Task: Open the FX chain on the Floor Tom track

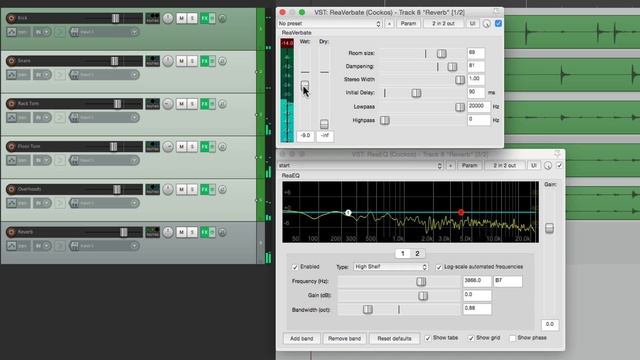Action: pos(204,147)
